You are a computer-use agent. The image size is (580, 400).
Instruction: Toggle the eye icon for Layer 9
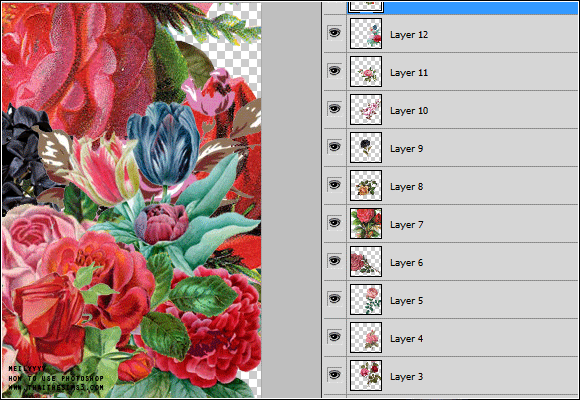click(x=334, y=147)
